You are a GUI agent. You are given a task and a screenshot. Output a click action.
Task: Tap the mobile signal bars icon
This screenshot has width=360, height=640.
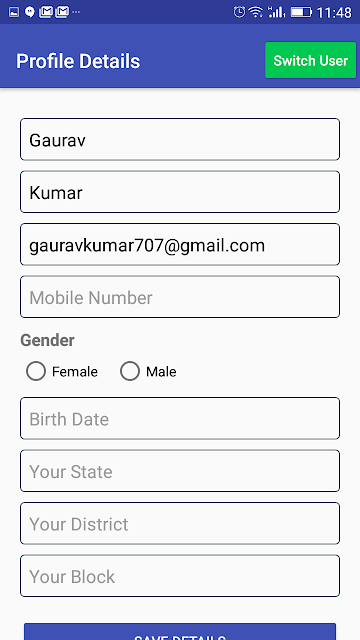coord(276,12)
